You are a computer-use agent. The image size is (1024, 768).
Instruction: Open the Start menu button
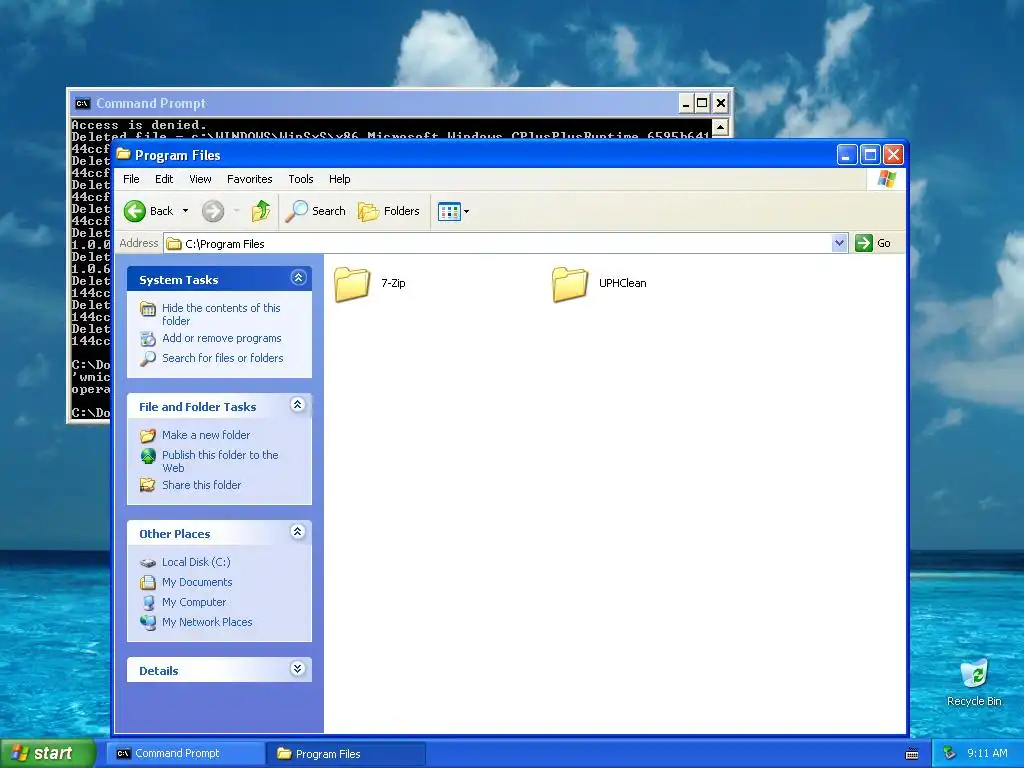48,753
